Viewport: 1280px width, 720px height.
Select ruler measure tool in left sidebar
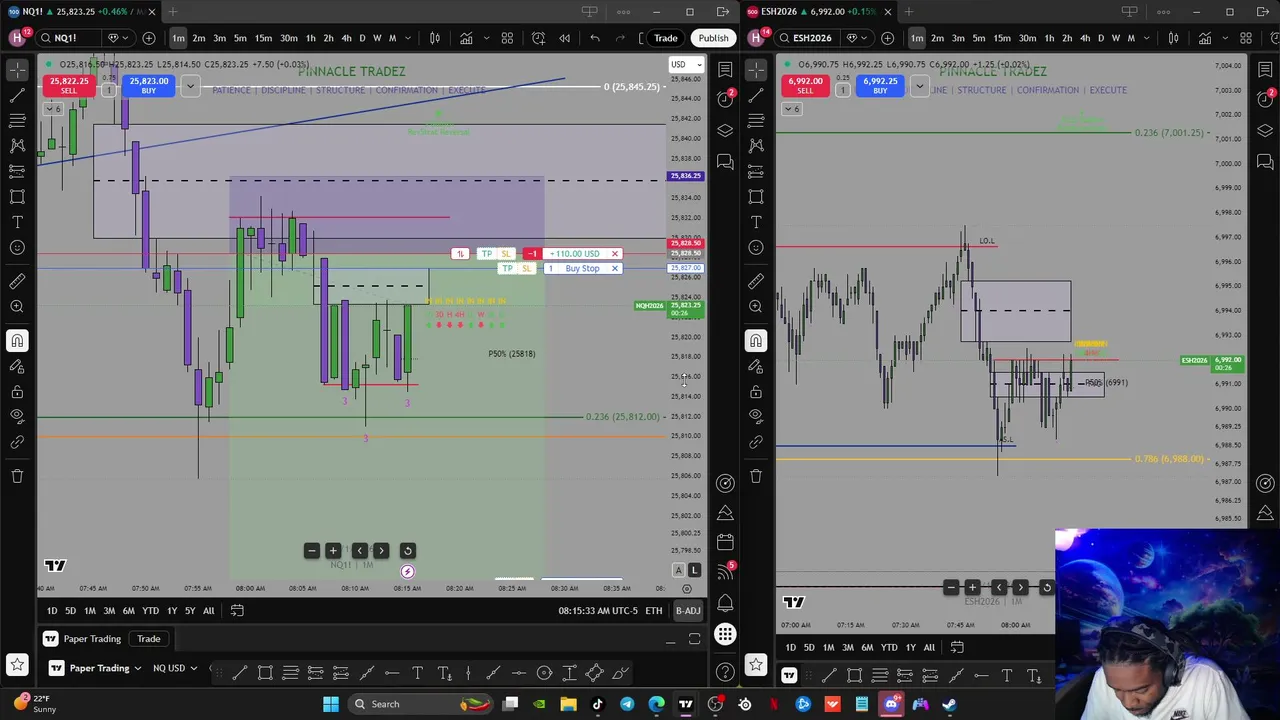point(17,281)
